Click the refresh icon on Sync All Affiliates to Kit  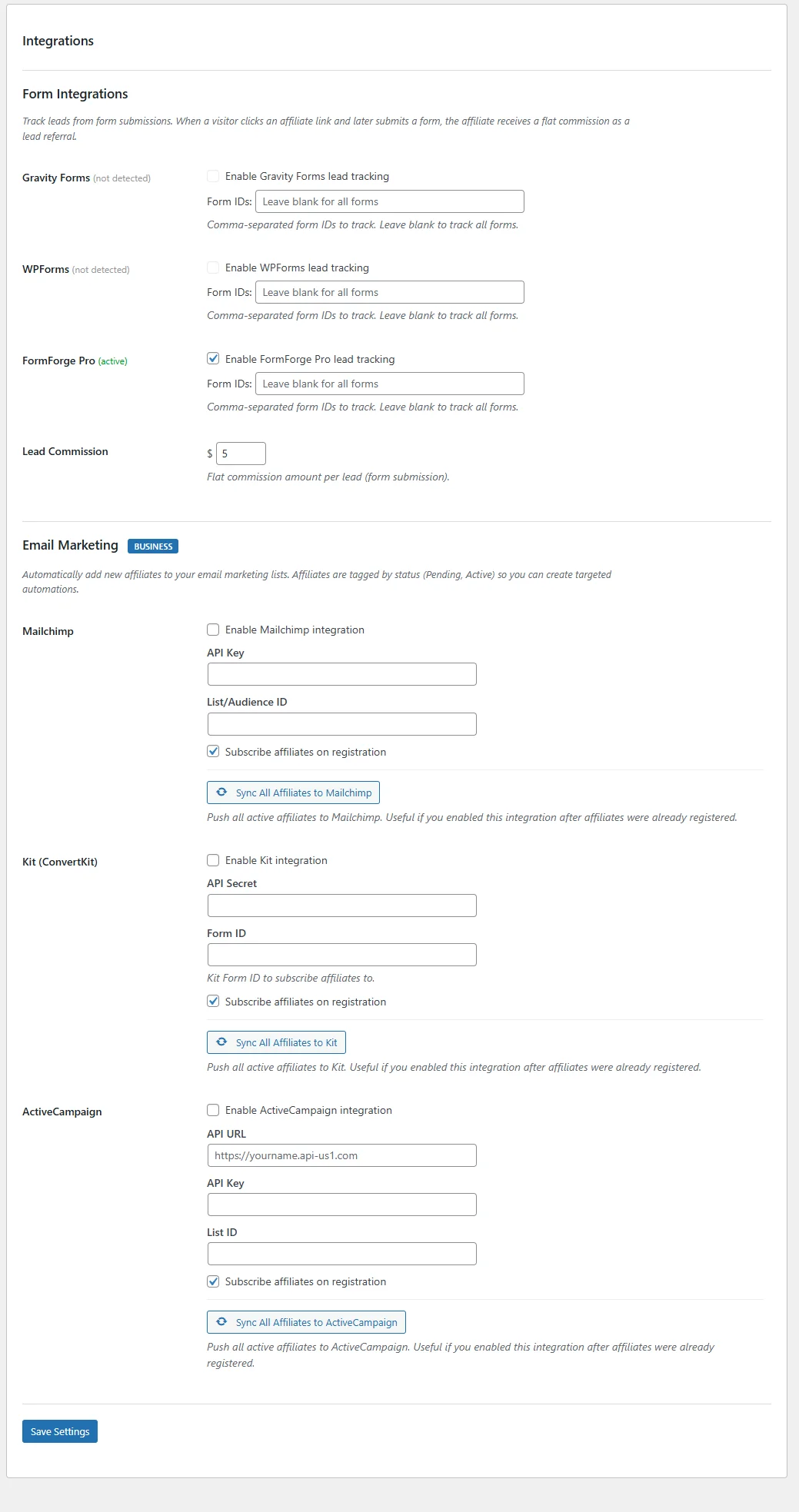click(x=221, y=1042)
